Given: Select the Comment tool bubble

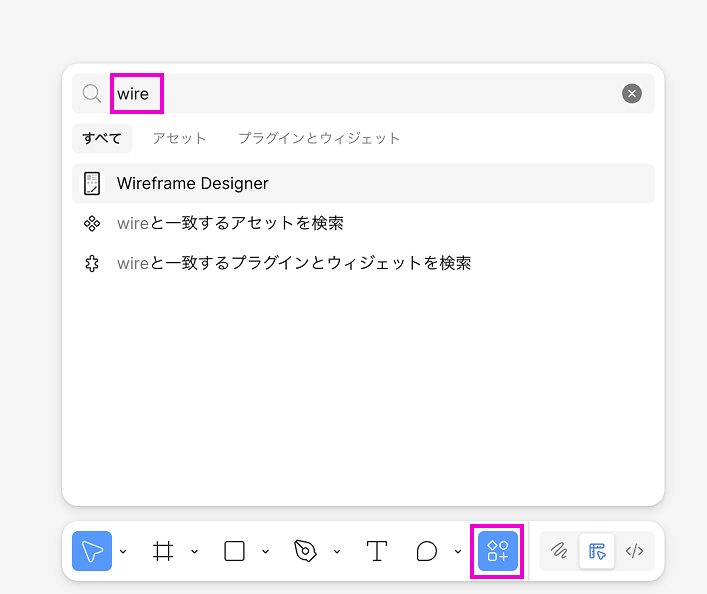Looking at the screenshot, I should tap(427, 551).
